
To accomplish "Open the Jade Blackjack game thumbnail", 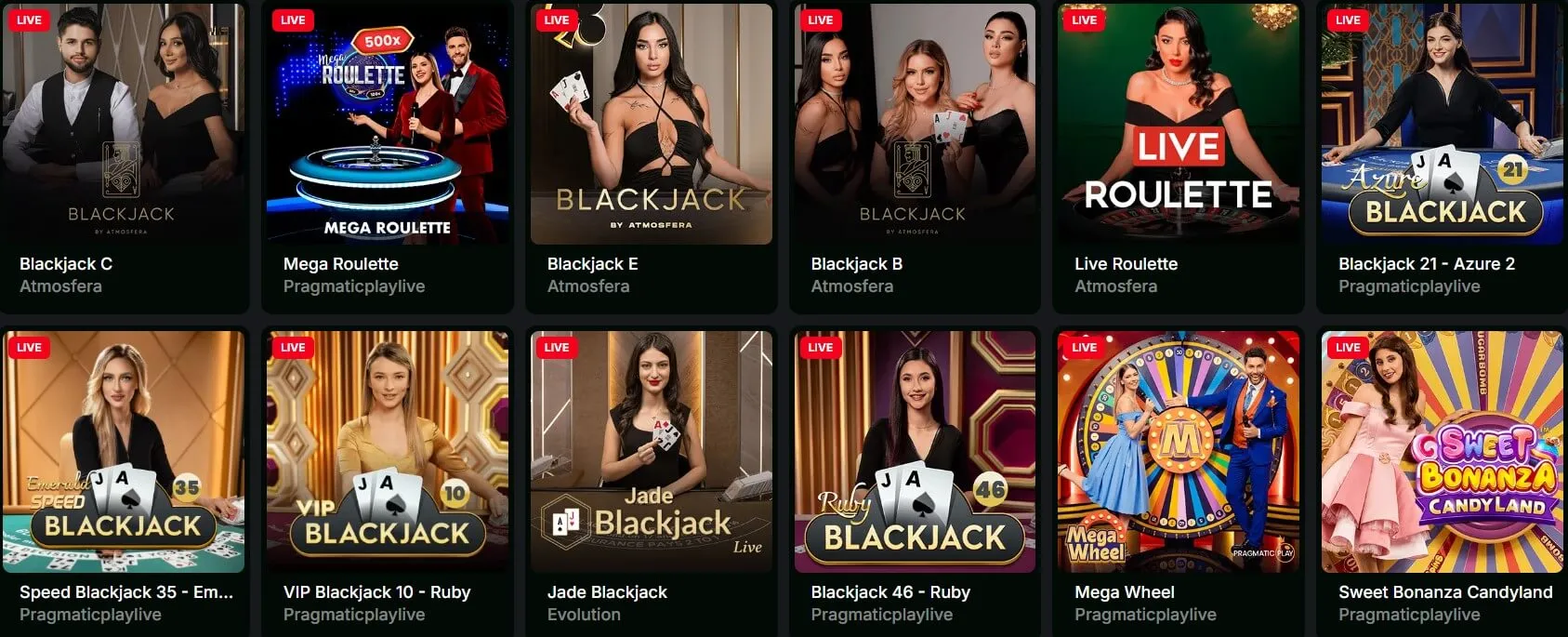I will pyautogui.click(x=652, y=452).
